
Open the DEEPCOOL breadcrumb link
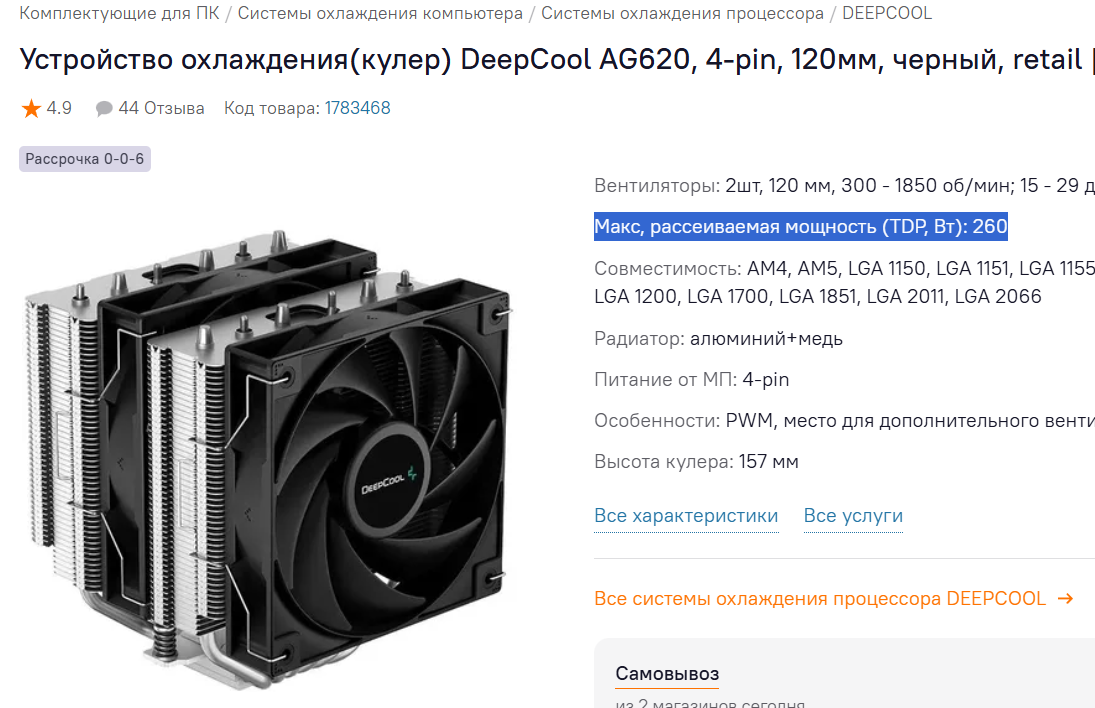click(887, 13)
